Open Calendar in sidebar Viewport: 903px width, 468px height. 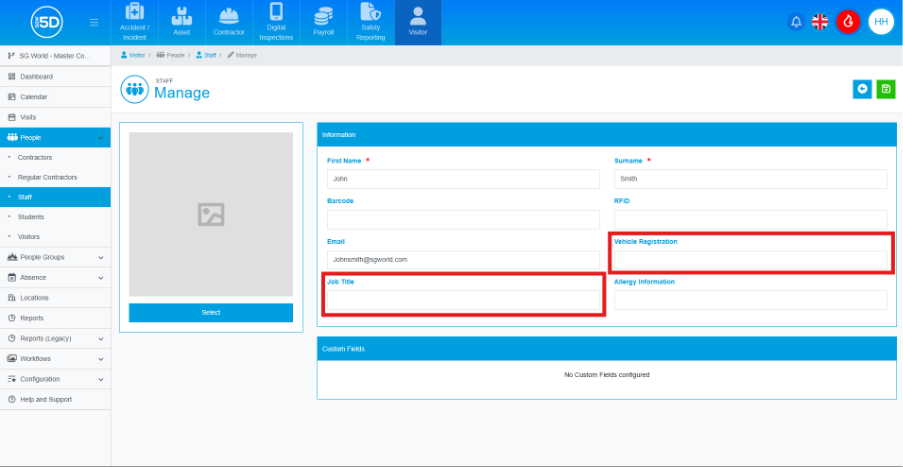(x=55, y=97)
